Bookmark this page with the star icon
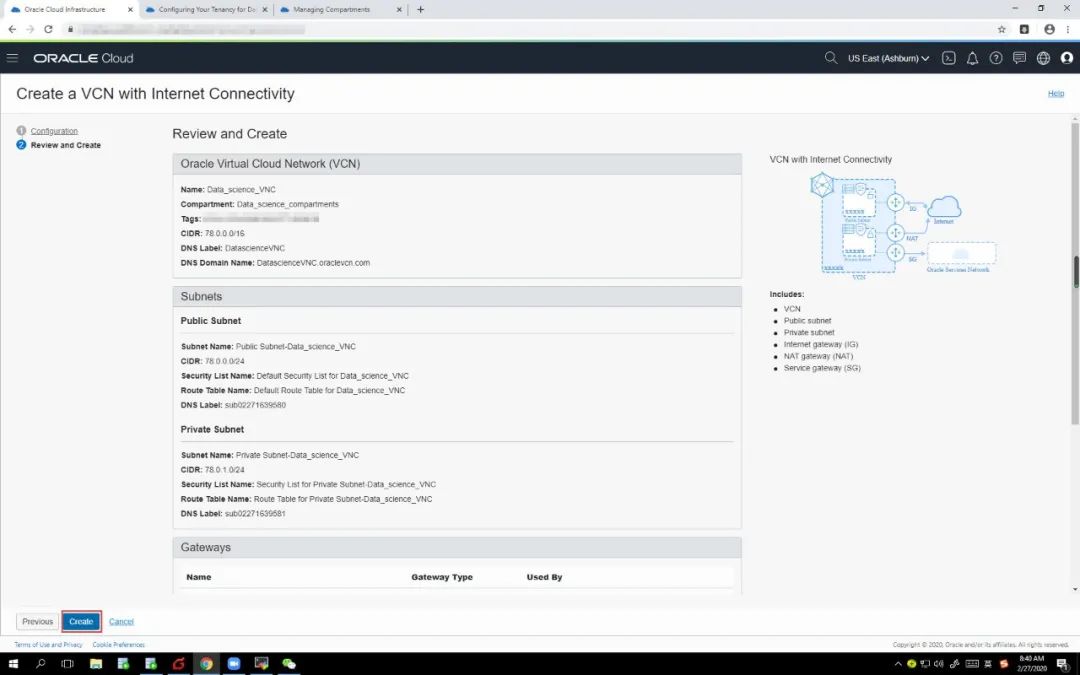Viewport: 1080px width, 675px height. pyautogui.click(x=1001, y=29)
